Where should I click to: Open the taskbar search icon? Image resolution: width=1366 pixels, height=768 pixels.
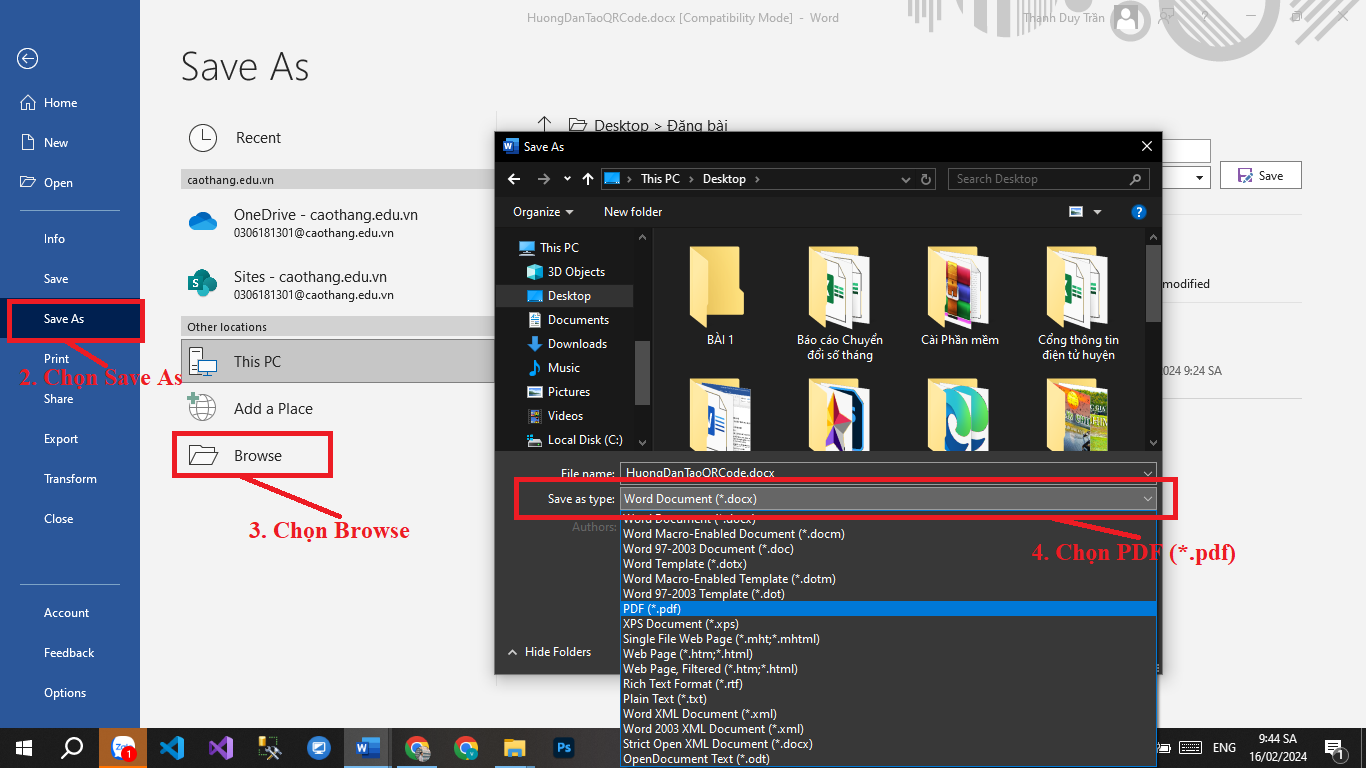click(72, 748)
